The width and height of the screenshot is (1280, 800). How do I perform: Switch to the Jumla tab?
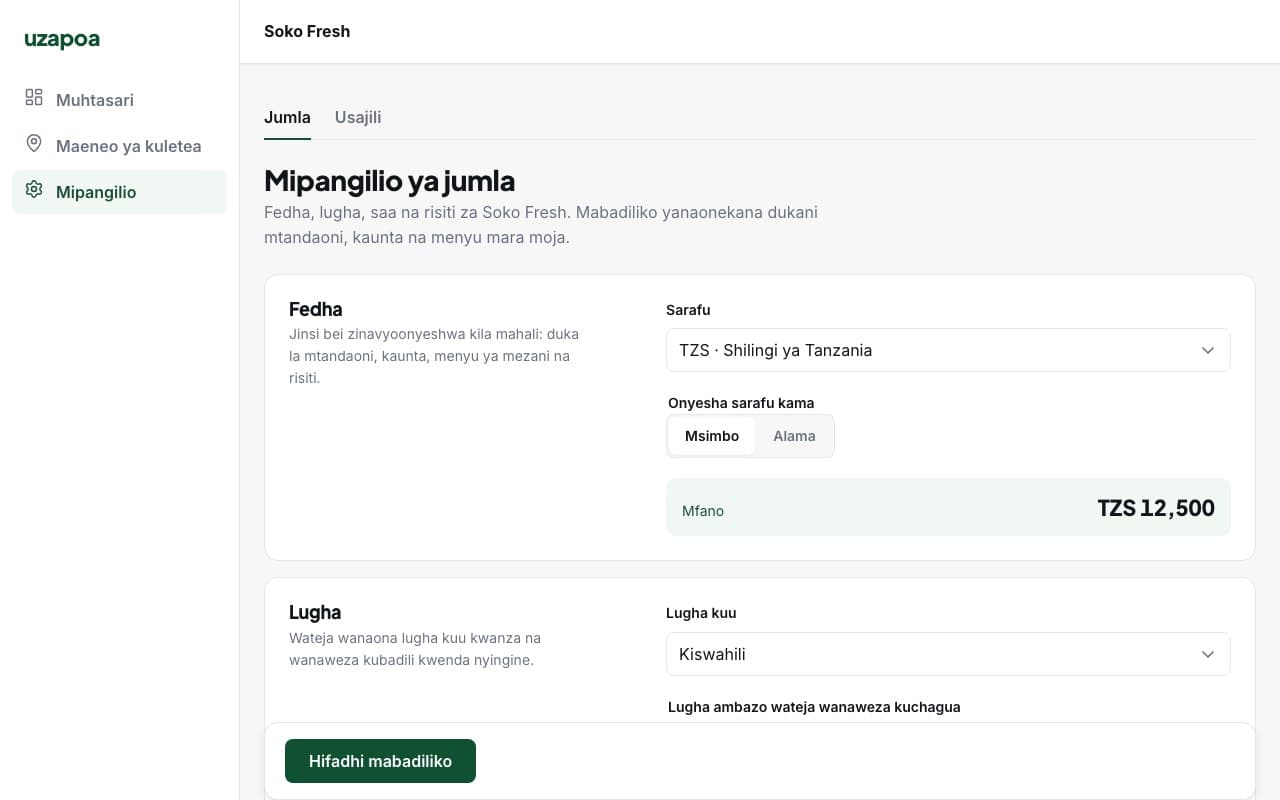(x=287, y=117)
